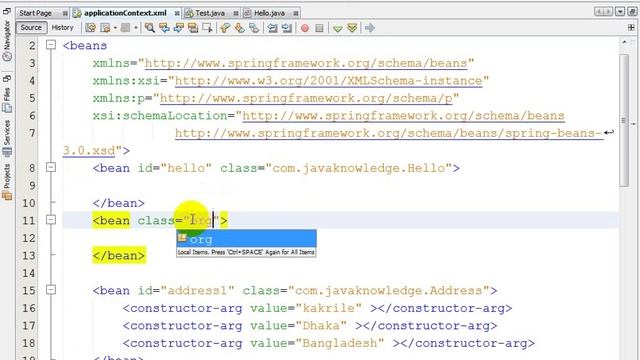Click Shift Line Left icon

point(272,28)
